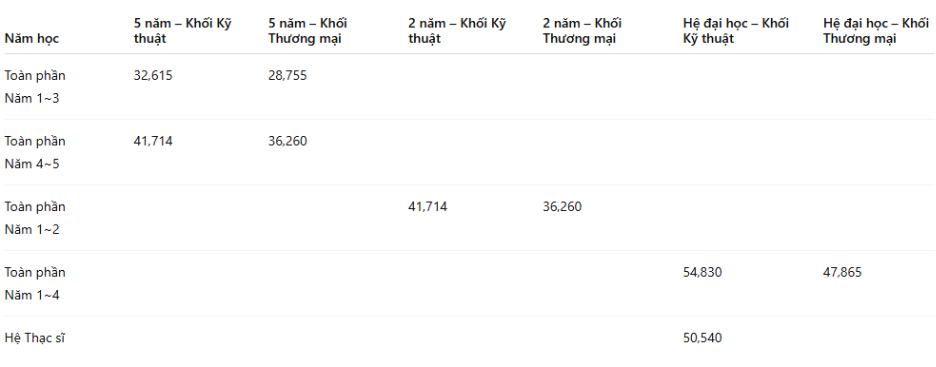Click the 'Toàn phần Năm 1~3' row label
The width and height of the screenshot is (936, 367).
tap(35, 87)
